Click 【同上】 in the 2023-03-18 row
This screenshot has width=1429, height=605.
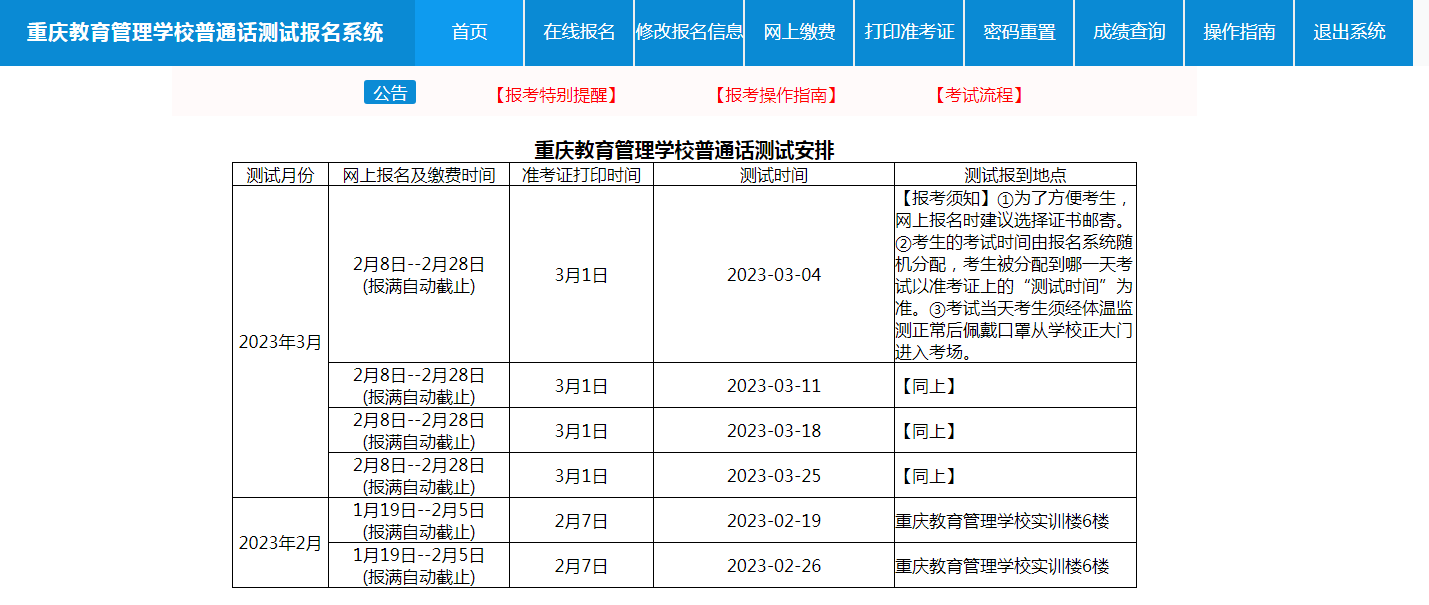[927, 431]
